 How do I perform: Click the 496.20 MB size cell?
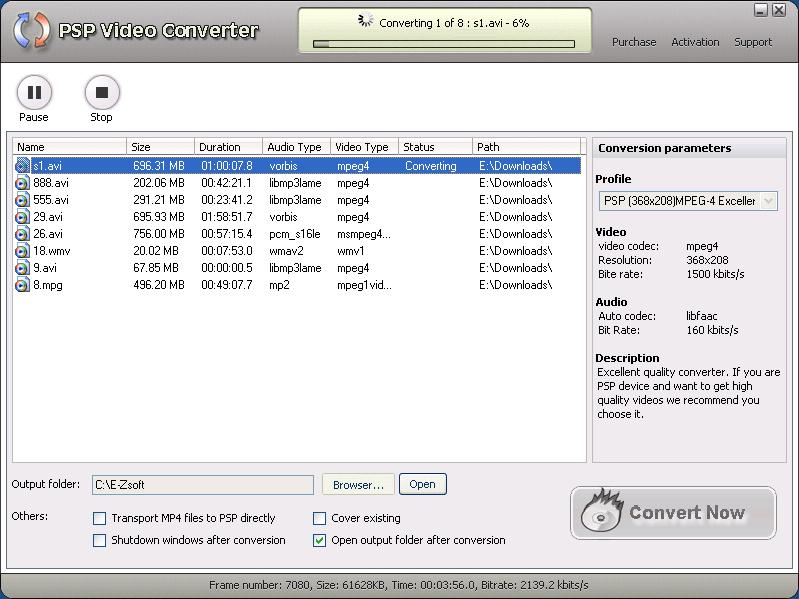click(x=159, y=285)
